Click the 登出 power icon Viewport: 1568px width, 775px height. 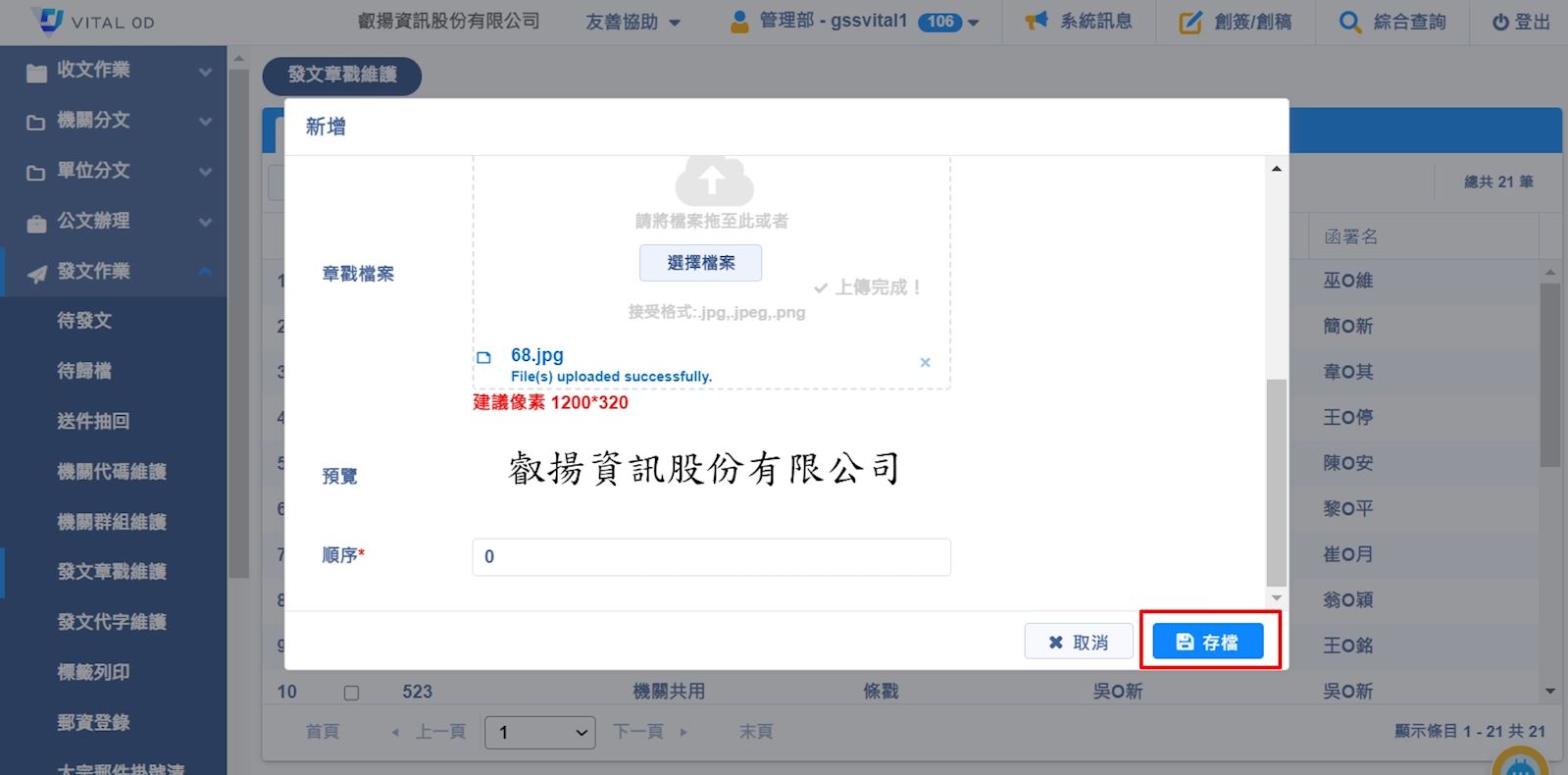pyautogui.click(x=1500, y=22)
